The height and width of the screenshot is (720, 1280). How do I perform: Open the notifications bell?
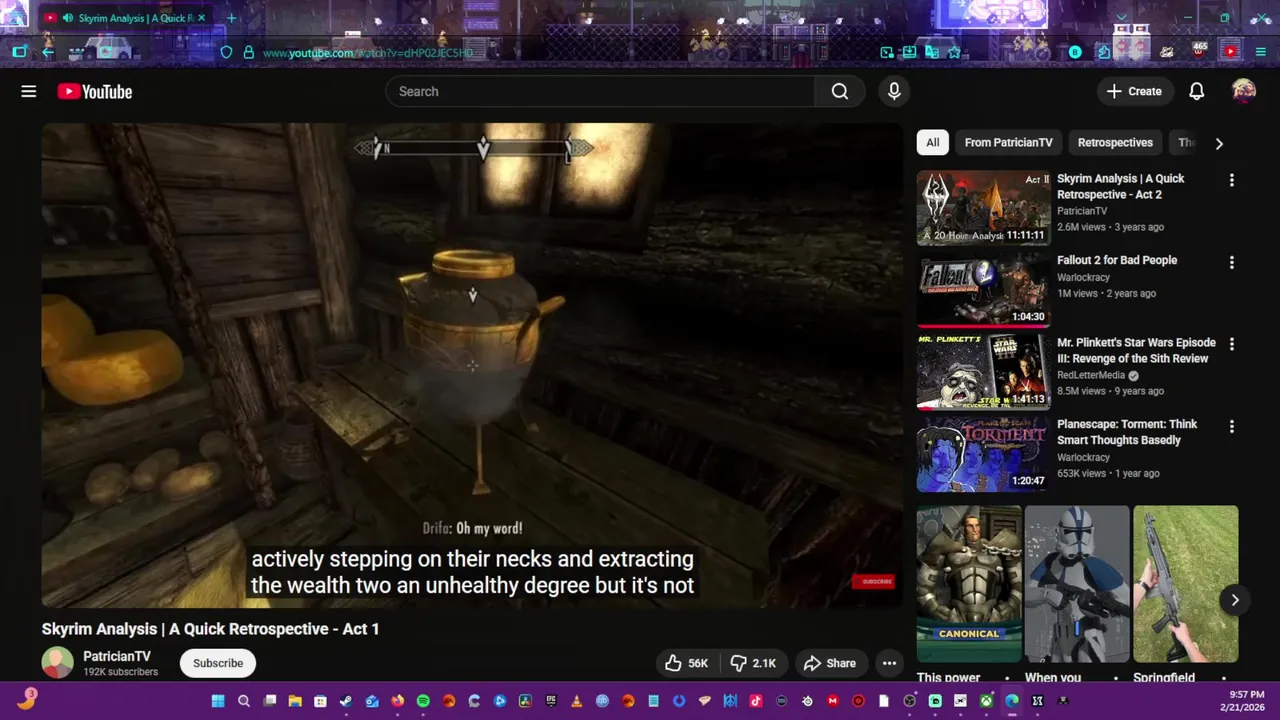[x=1196, y=92]
